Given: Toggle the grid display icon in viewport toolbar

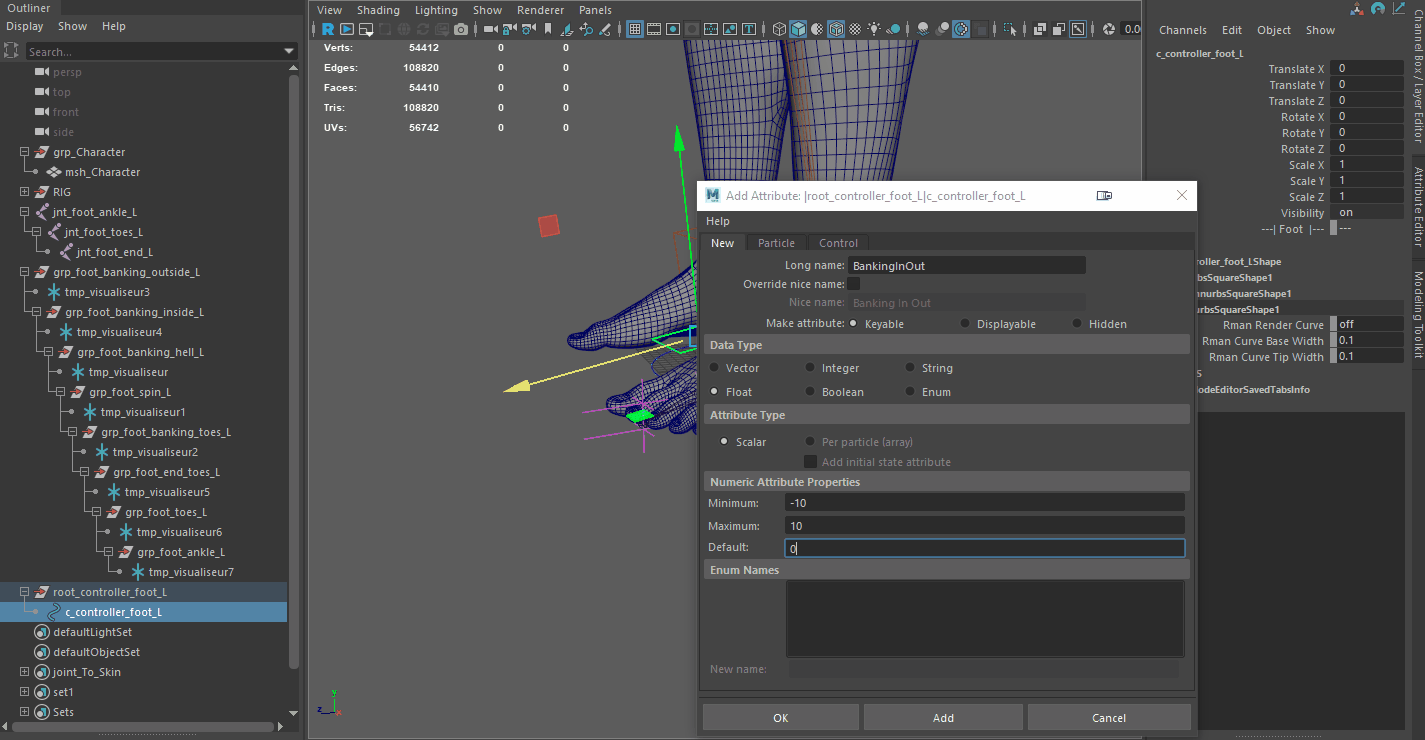Looking at the screenshot, I should (x=634, y=30).
